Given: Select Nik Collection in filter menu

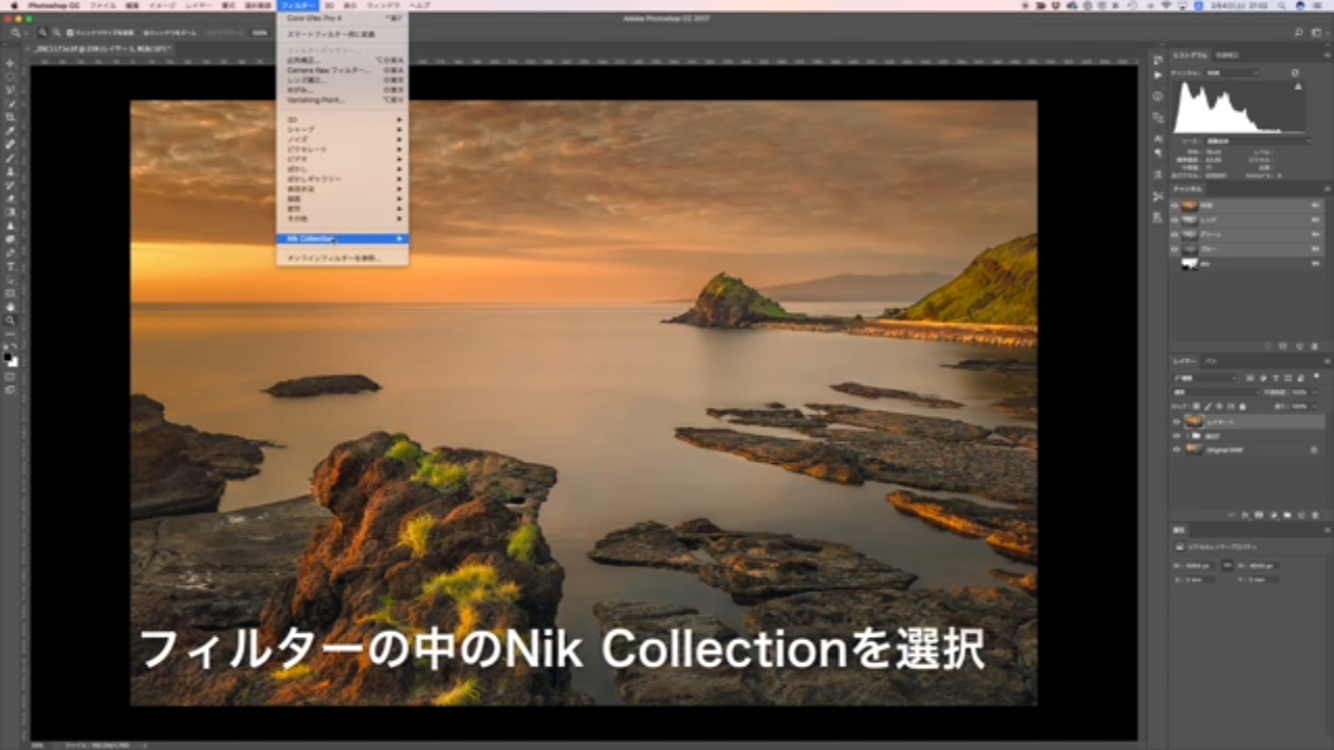Looking at the screenshot, I should (x=342, y=239).
